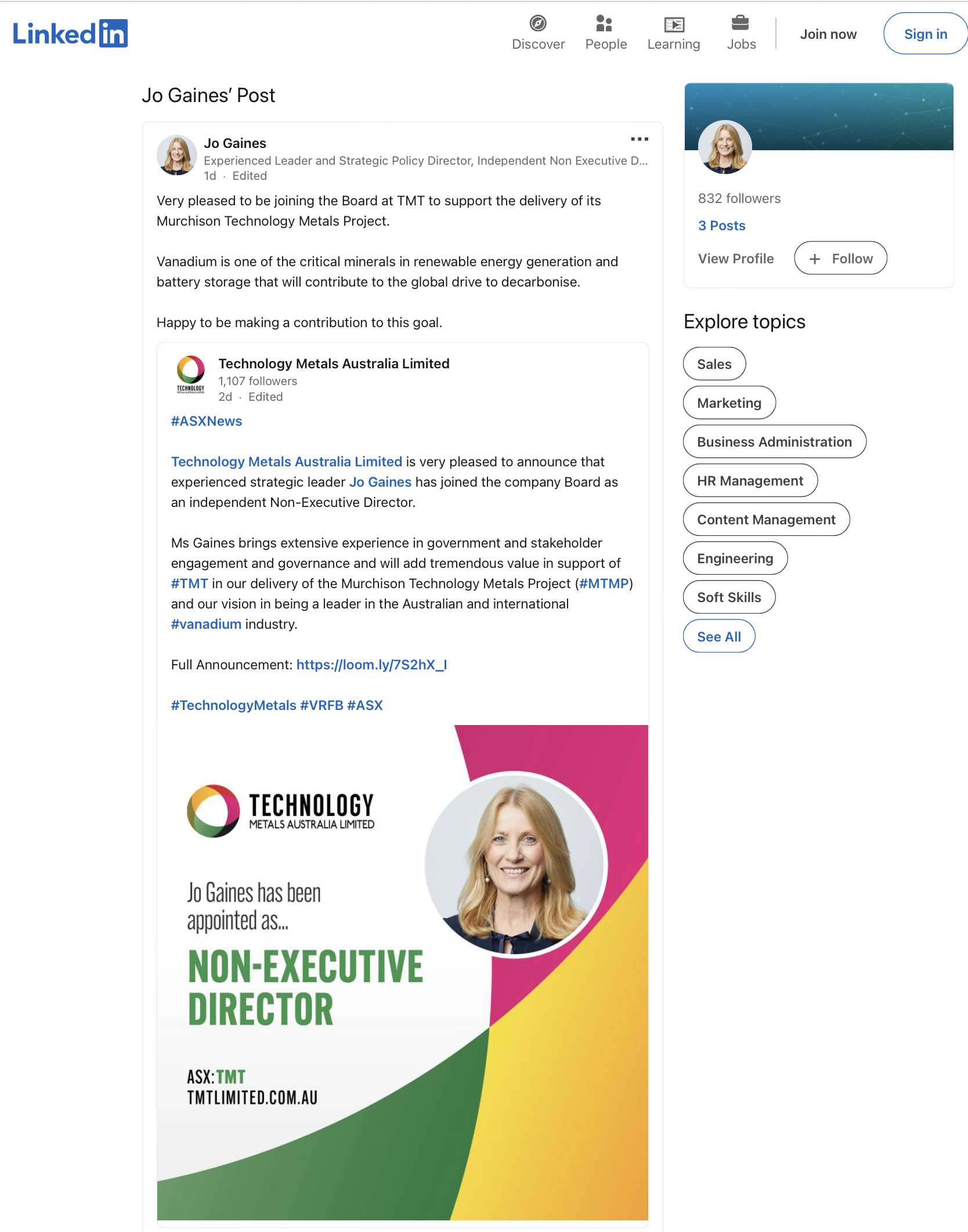968x1232 pixels.
Task: Open the #ASXNews hashtag
Action: [207, 421]
